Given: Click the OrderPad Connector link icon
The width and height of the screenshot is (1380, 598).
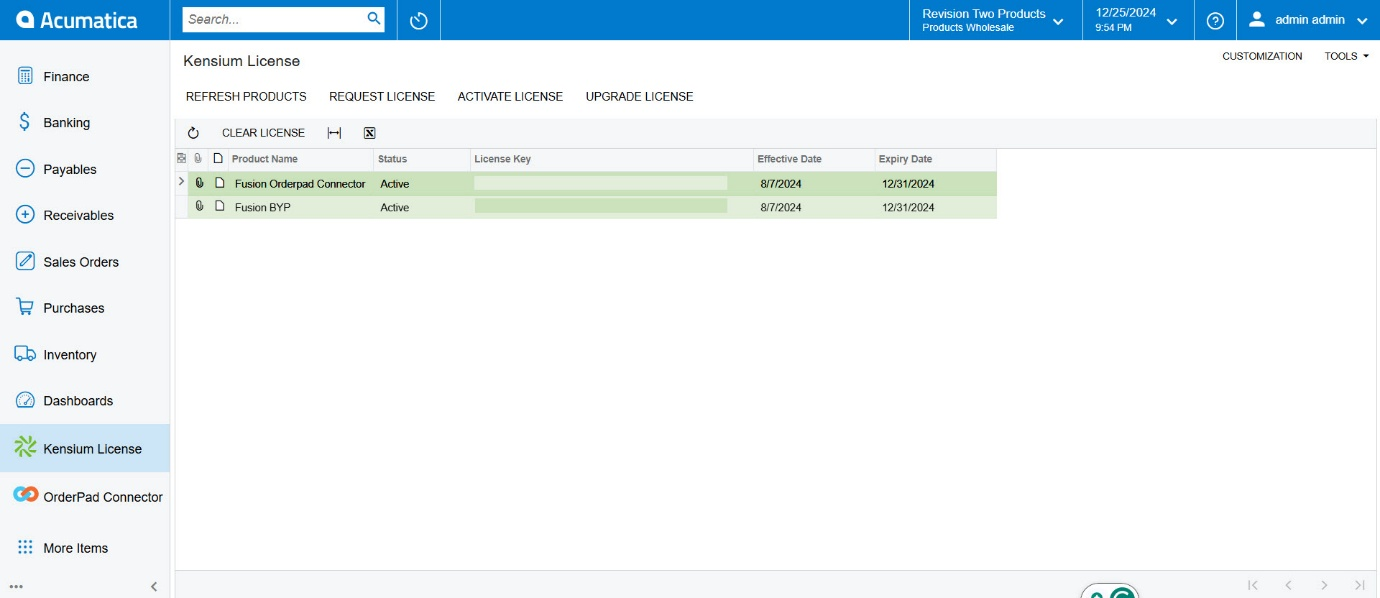Looking at the screenshot, I should (26, 495).
